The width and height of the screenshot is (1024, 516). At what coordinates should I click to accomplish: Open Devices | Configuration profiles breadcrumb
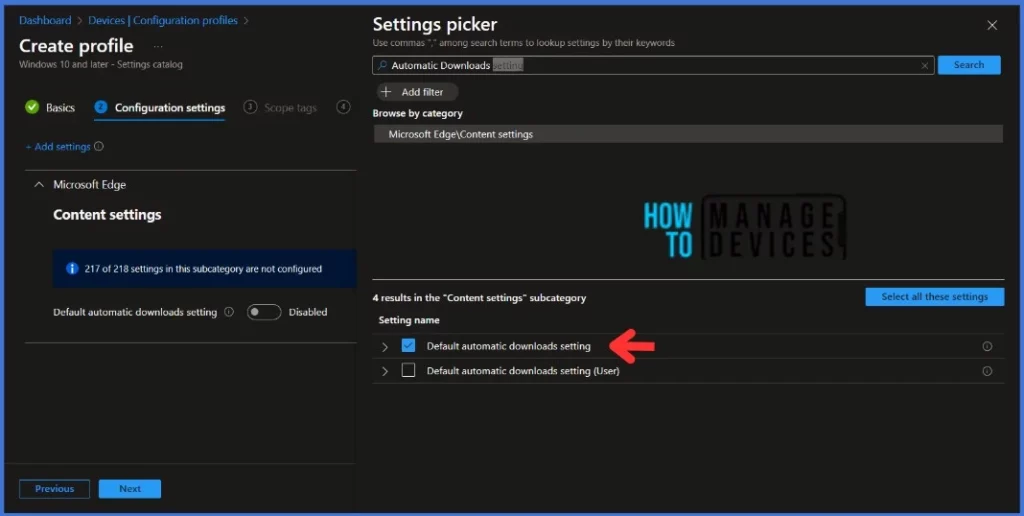click(163, 20)
